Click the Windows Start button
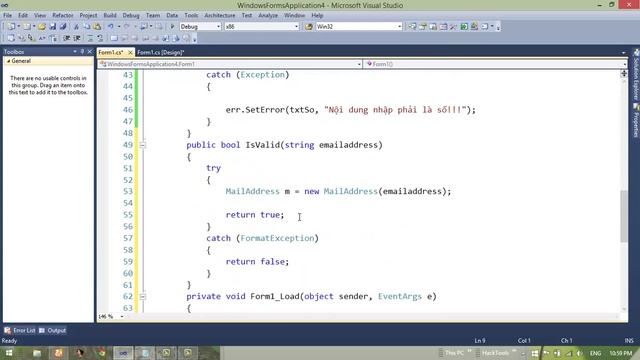 (9, 353)
